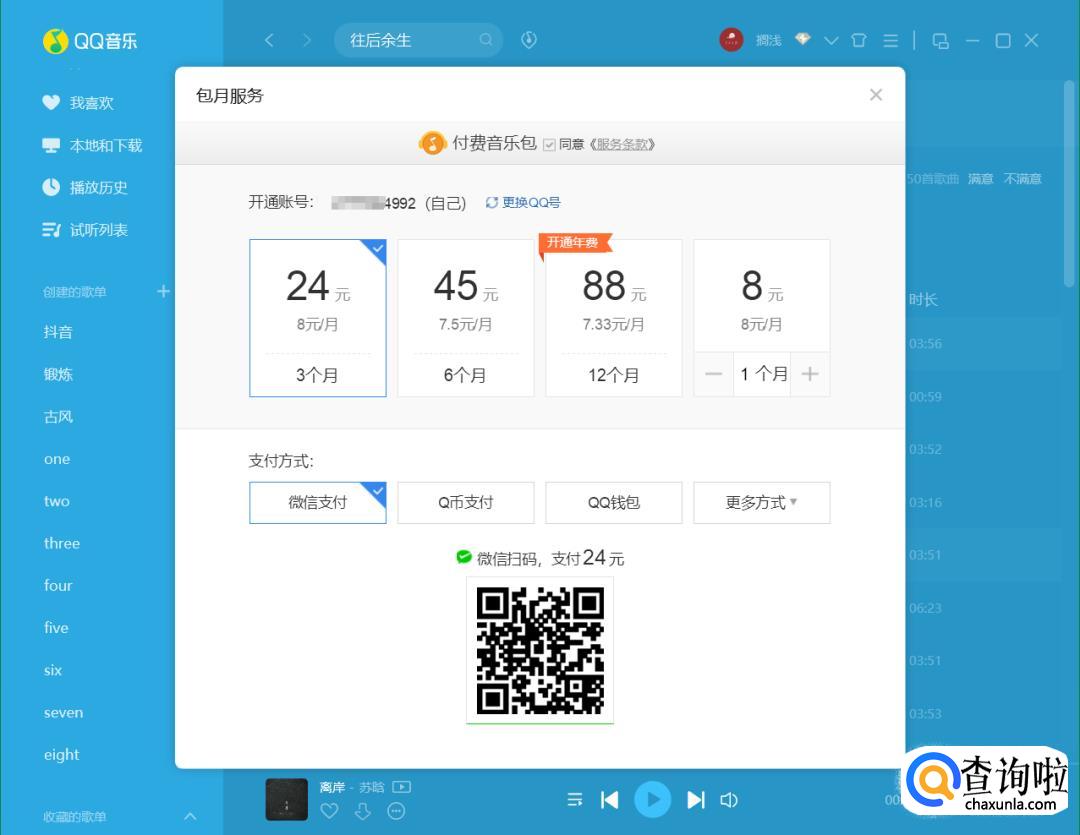1080x835 pixels.
Task: Close the 包月服务 dialog
Action: point(875,95)
